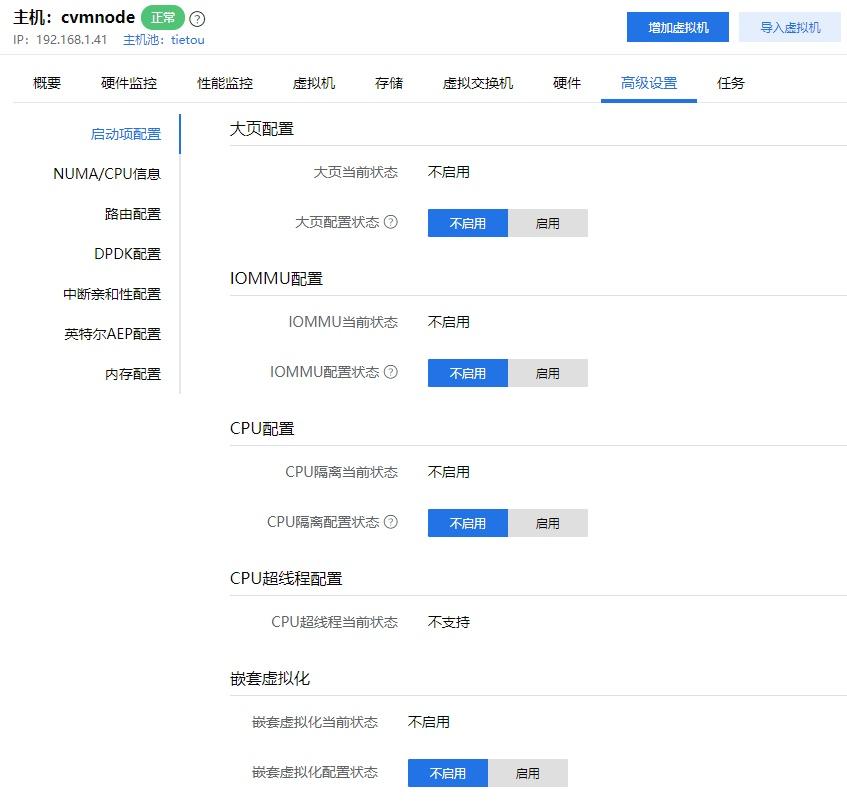Open the 性能监控 tab
Image resolution: width=847 pixels, height=806 pixels.
tap(224, 84)
